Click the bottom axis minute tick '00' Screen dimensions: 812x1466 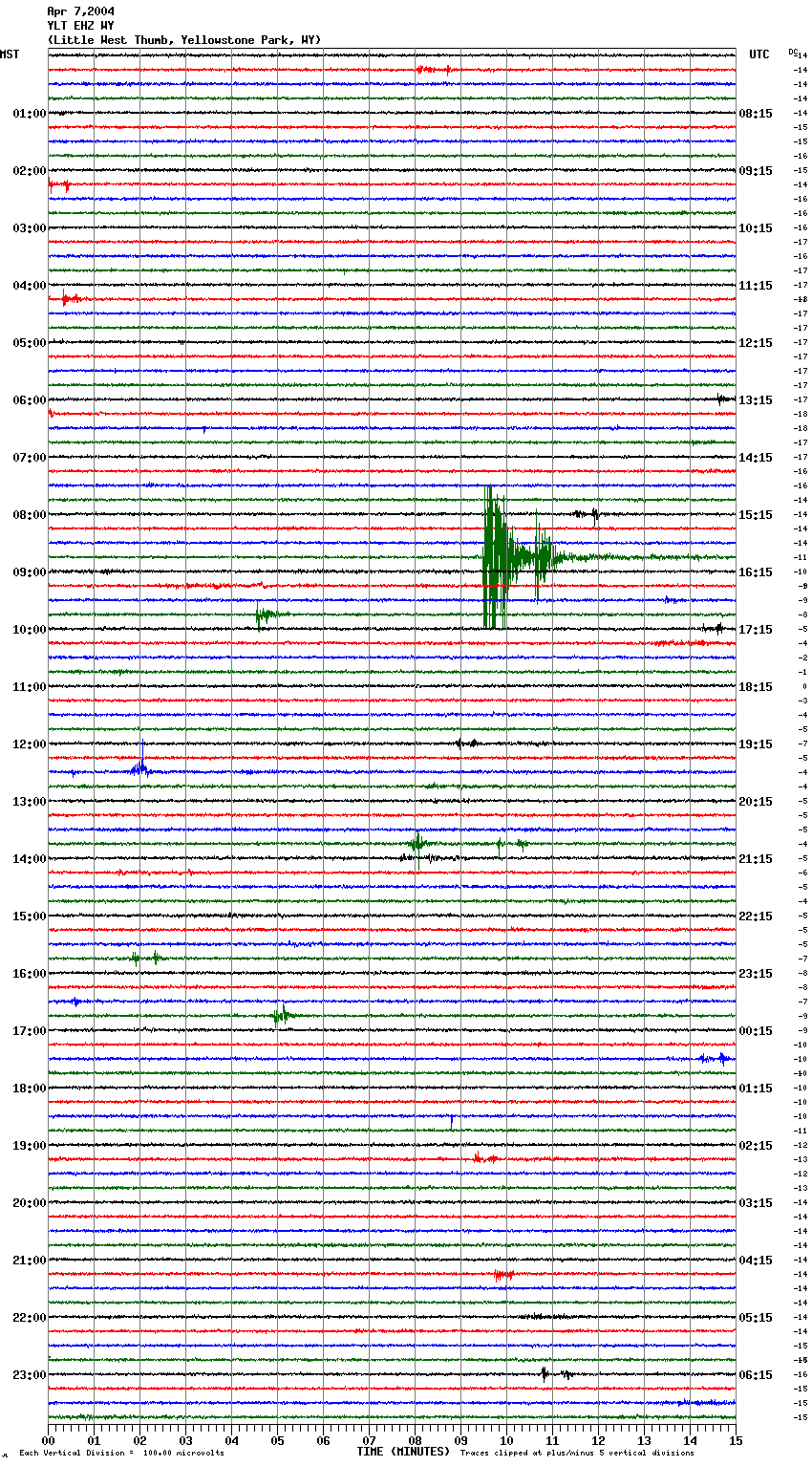48,1440
